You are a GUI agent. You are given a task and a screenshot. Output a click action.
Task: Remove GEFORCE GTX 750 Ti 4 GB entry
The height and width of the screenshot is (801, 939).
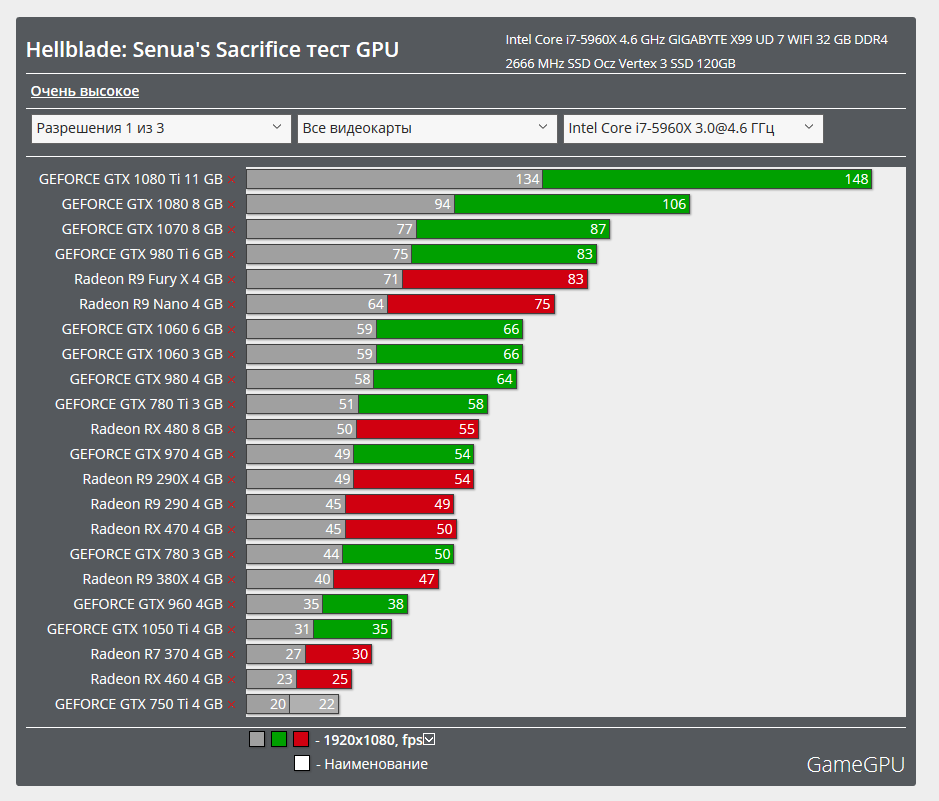coord(232,705)
